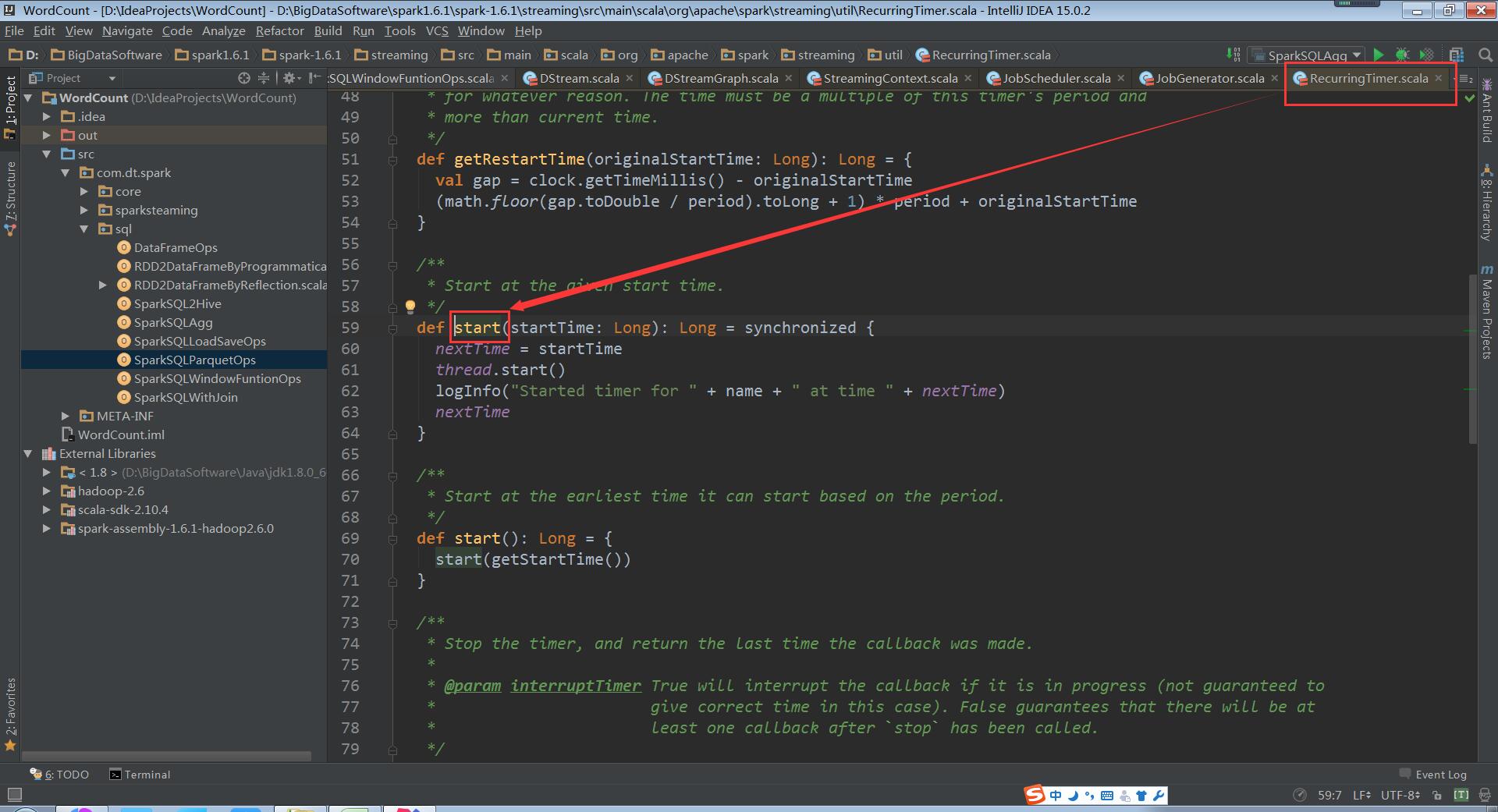1498x812 pixels.
Task: Open the Project view mode dropdown
Action: (x=73, y=78)
